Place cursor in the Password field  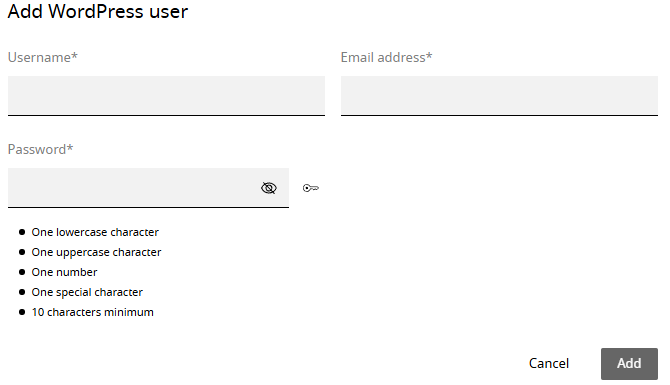pyautogui.click(x=132, y=188)
